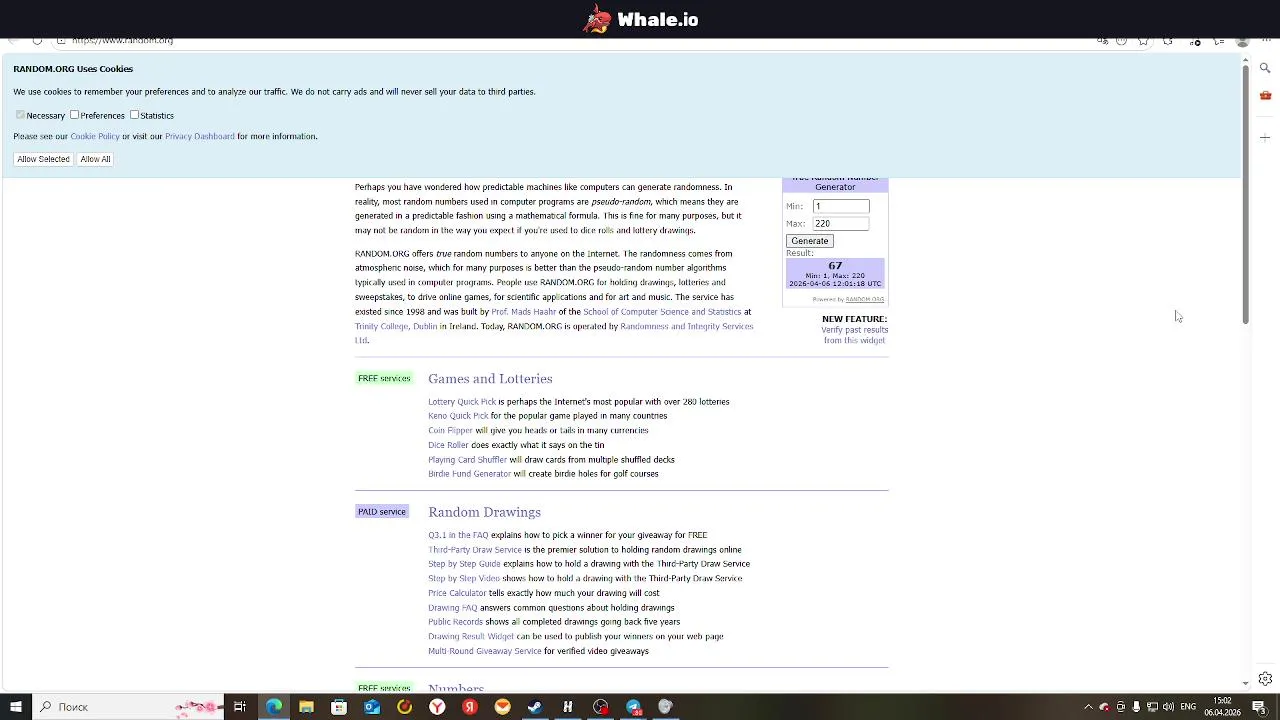Open Outlook from taskbar
This screenshot has height=720, width=1280.
pyautogui.click(x=372, y=707)
